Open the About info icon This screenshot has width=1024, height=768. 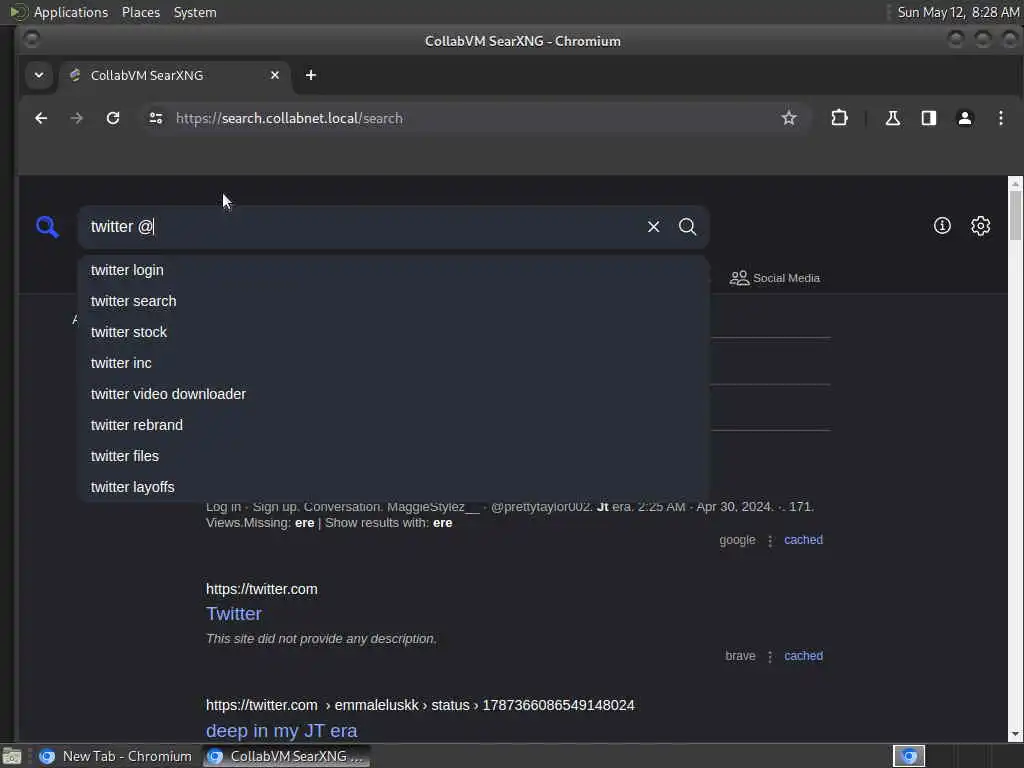942,226
